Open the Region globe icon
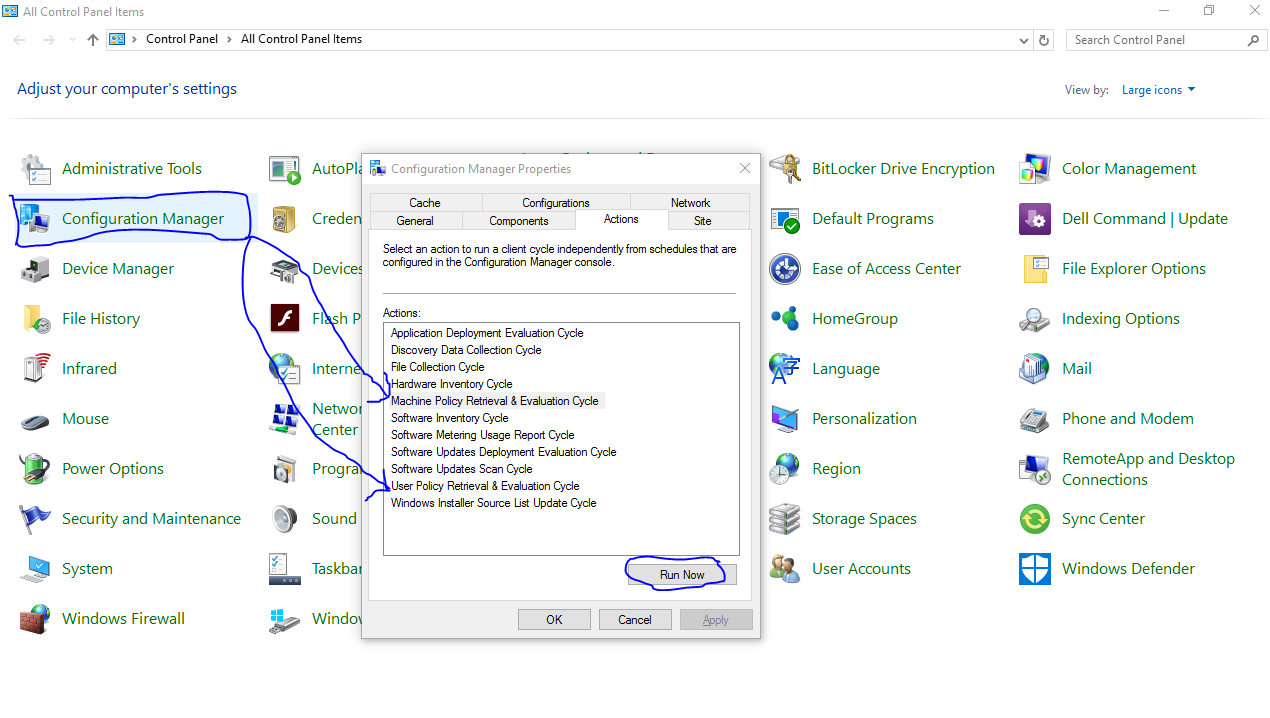The height and width of the screenshot is (718, 1270). [785, 469]
